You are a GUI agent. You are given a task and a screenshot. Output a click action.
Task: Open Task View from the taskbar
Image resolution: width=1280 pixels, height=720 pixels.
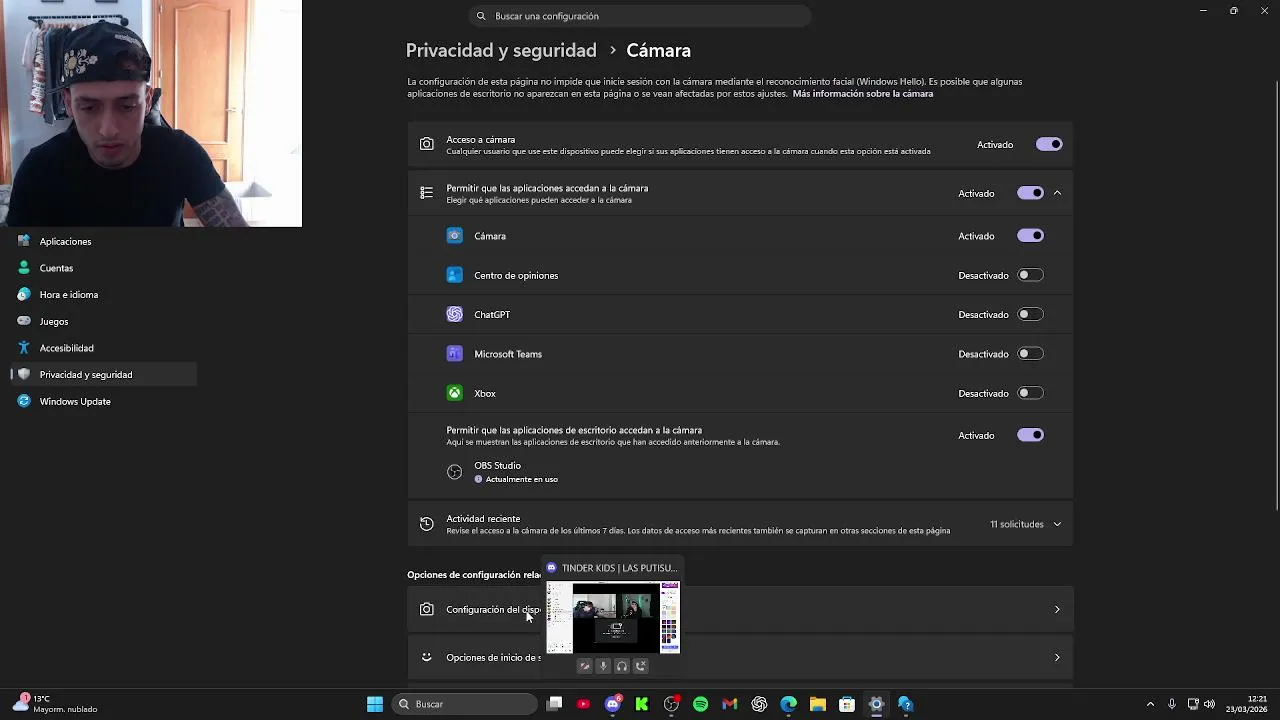pos(555,704)
